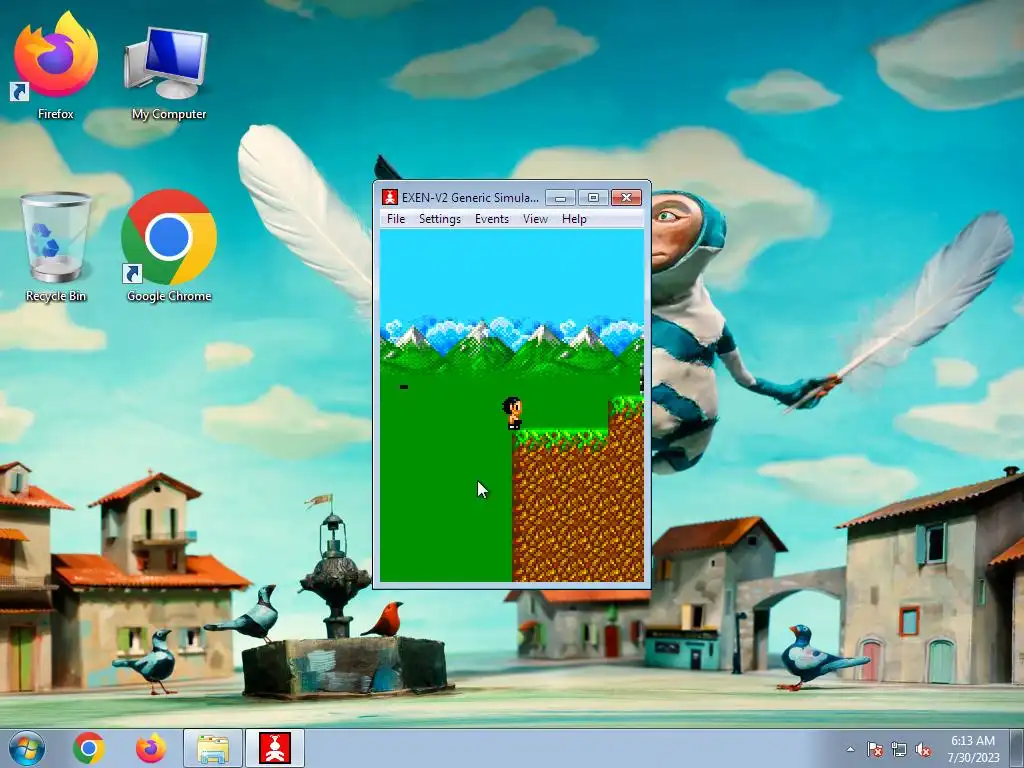Image resolution: width=1024 pixels, height=768 pixels.
Task: Click the EXEN simulator taskbar button
Action: pyautogui.click(x=275, y=748)
